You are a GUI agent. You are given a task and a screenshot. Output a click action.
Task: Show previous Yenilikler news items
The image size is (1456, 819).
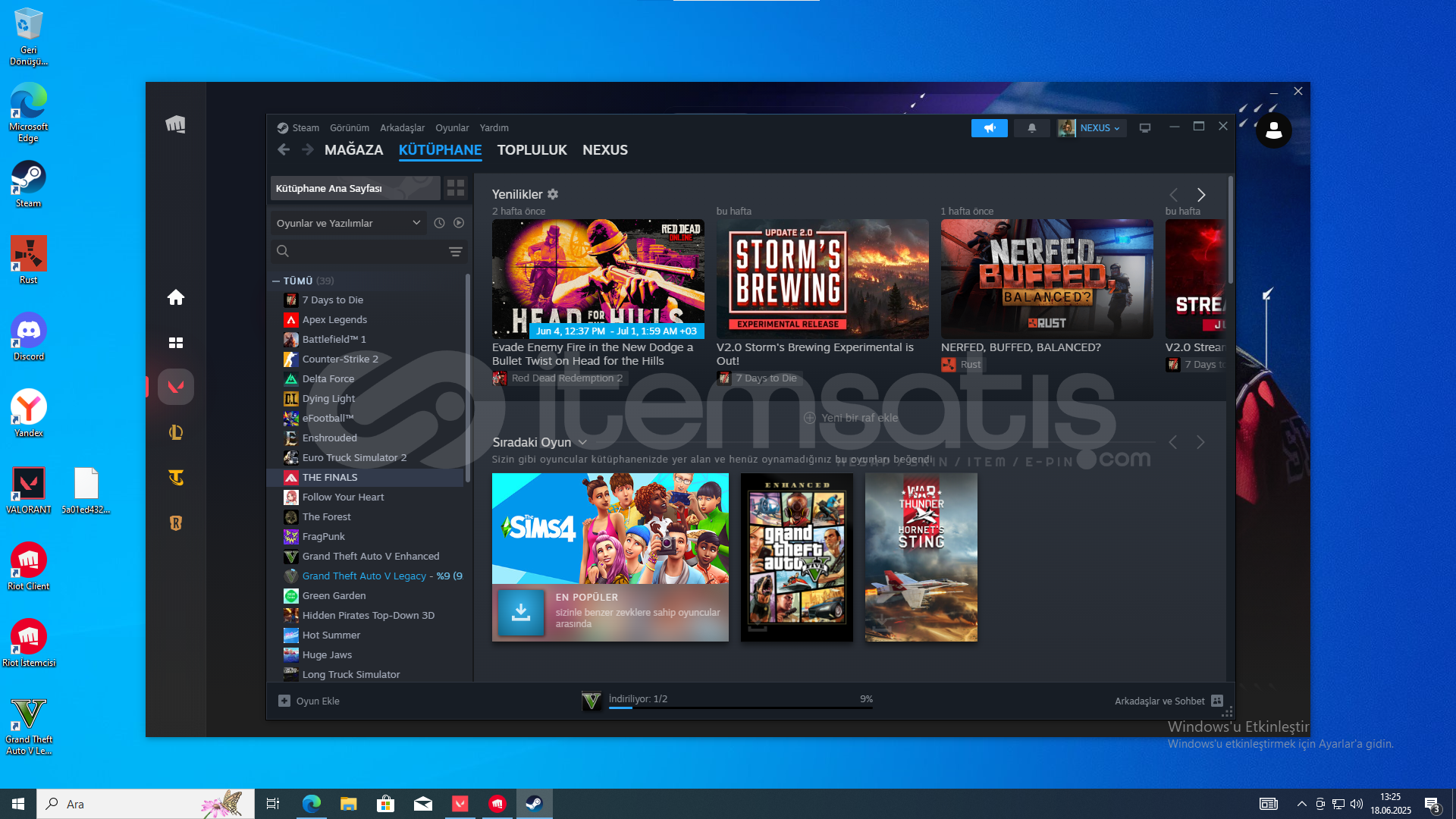pyautogui.click(x=1173, y=195)
